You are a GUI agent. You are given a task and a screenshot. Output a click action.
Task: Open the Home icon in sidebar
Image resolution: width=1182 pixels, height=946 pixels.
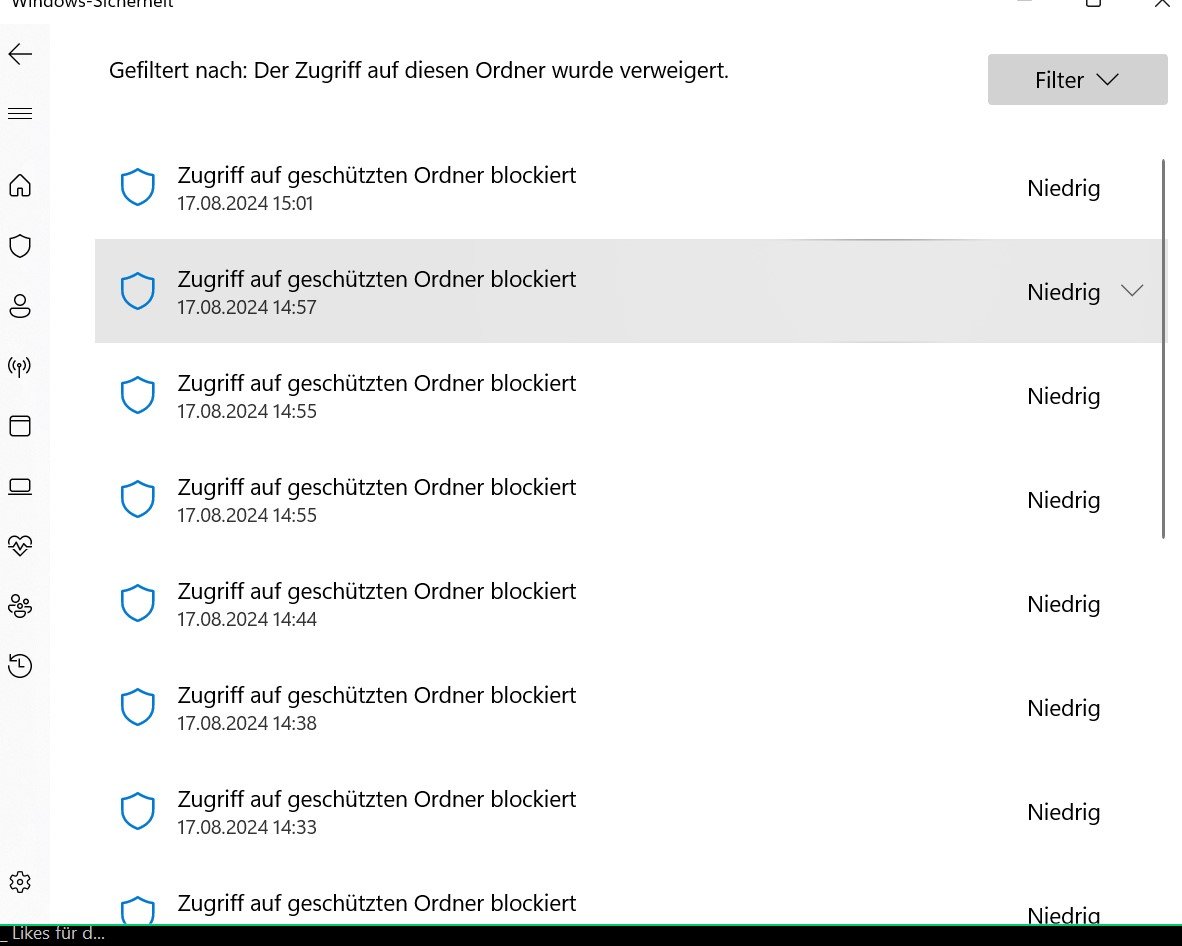coord(20,185)
